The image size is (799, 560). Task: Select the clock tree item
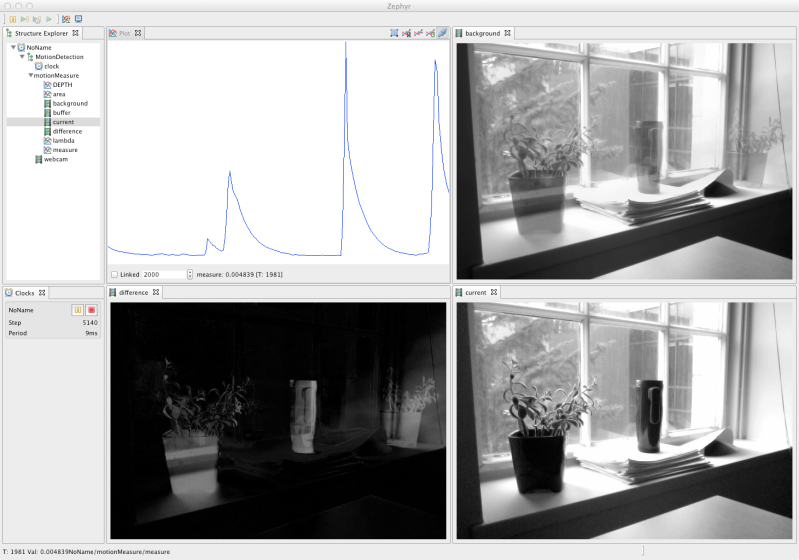[51, 66]
